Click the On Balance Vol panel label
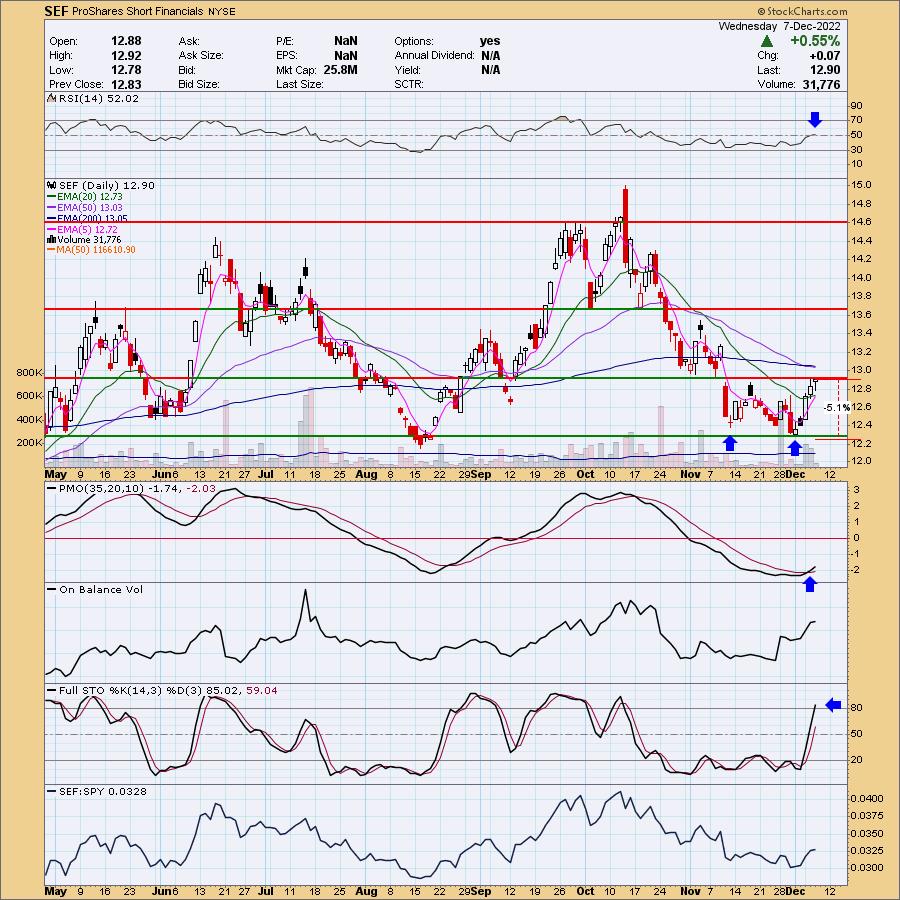Image resolution: width=900 pixels, height=900 pixels. [101, 589]
